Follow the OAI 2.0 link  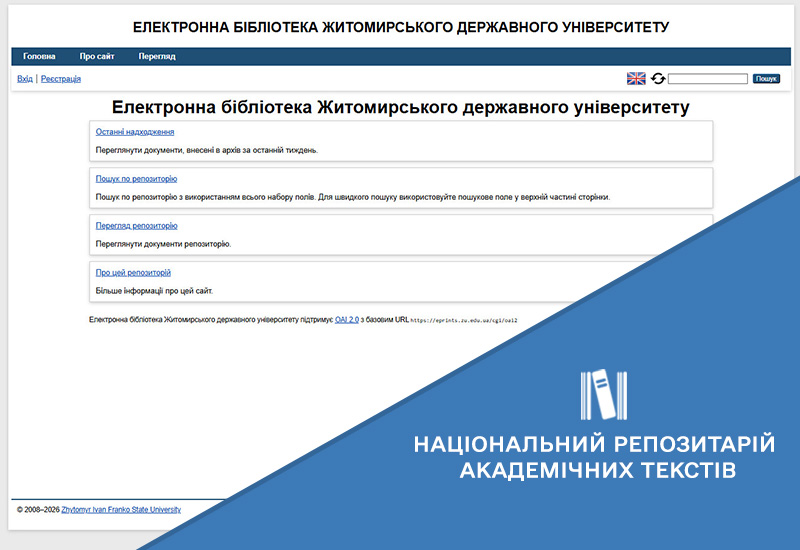click(347, 319)
